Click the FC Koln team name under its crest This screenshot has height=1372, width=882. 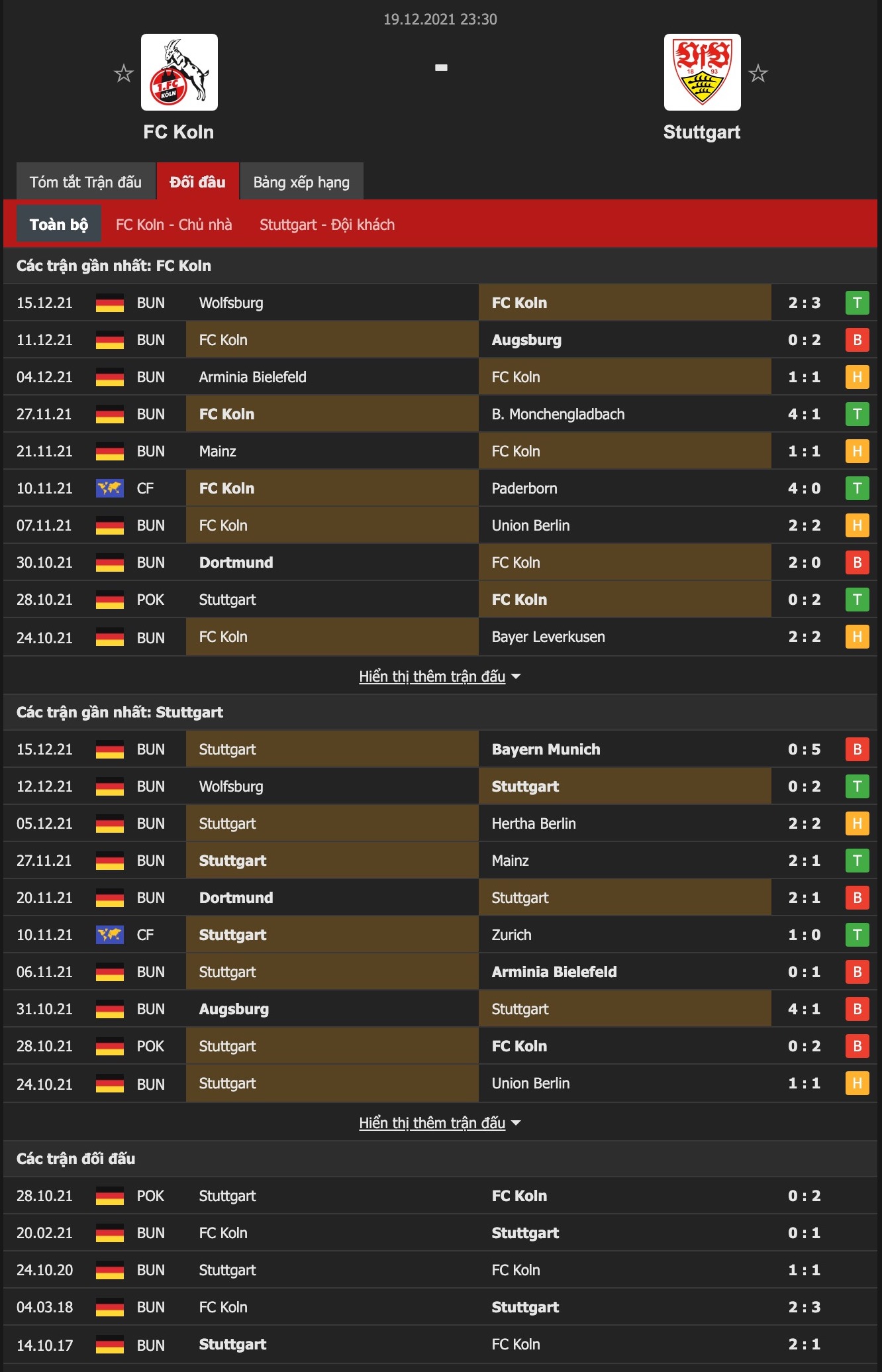(179, 132)
